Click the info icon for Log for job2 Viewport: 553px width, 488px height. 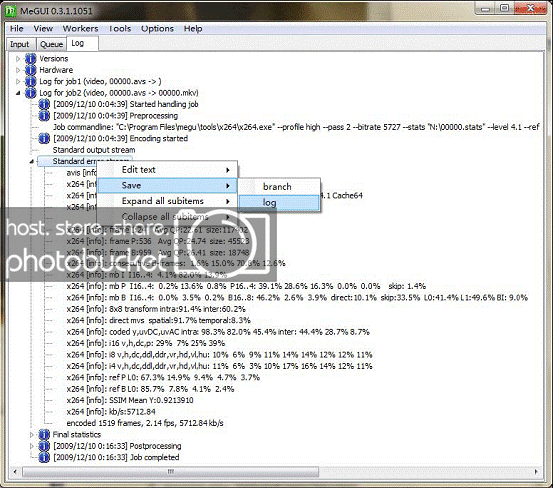click(x=31, y=93)
